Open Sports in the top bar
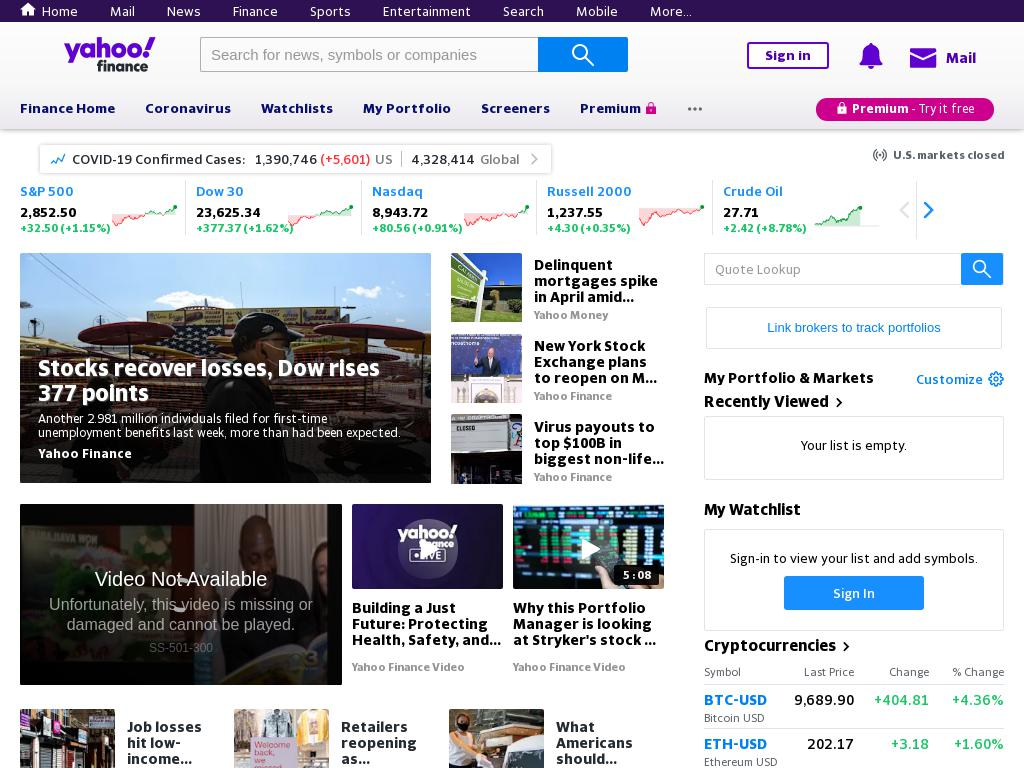This screenshot has width=1024, height=768. point(330,11)
